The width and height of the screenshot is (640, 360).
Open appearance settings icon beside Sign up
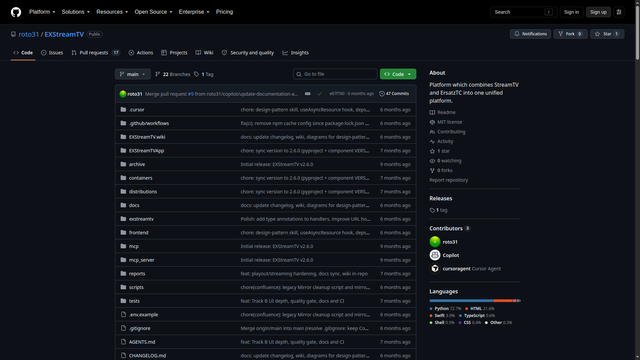pyautogui.click(x=619, y=12)
